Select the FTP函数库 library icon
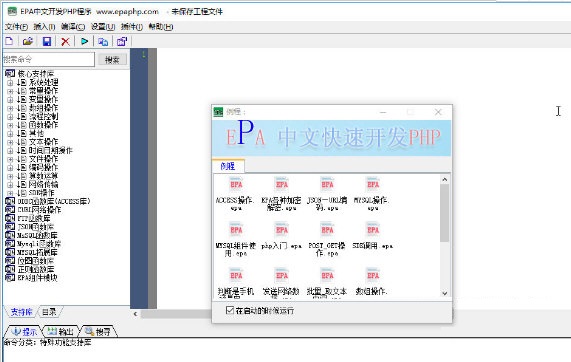The width and height of the screenshot is (571, 362). pos(10,218)
